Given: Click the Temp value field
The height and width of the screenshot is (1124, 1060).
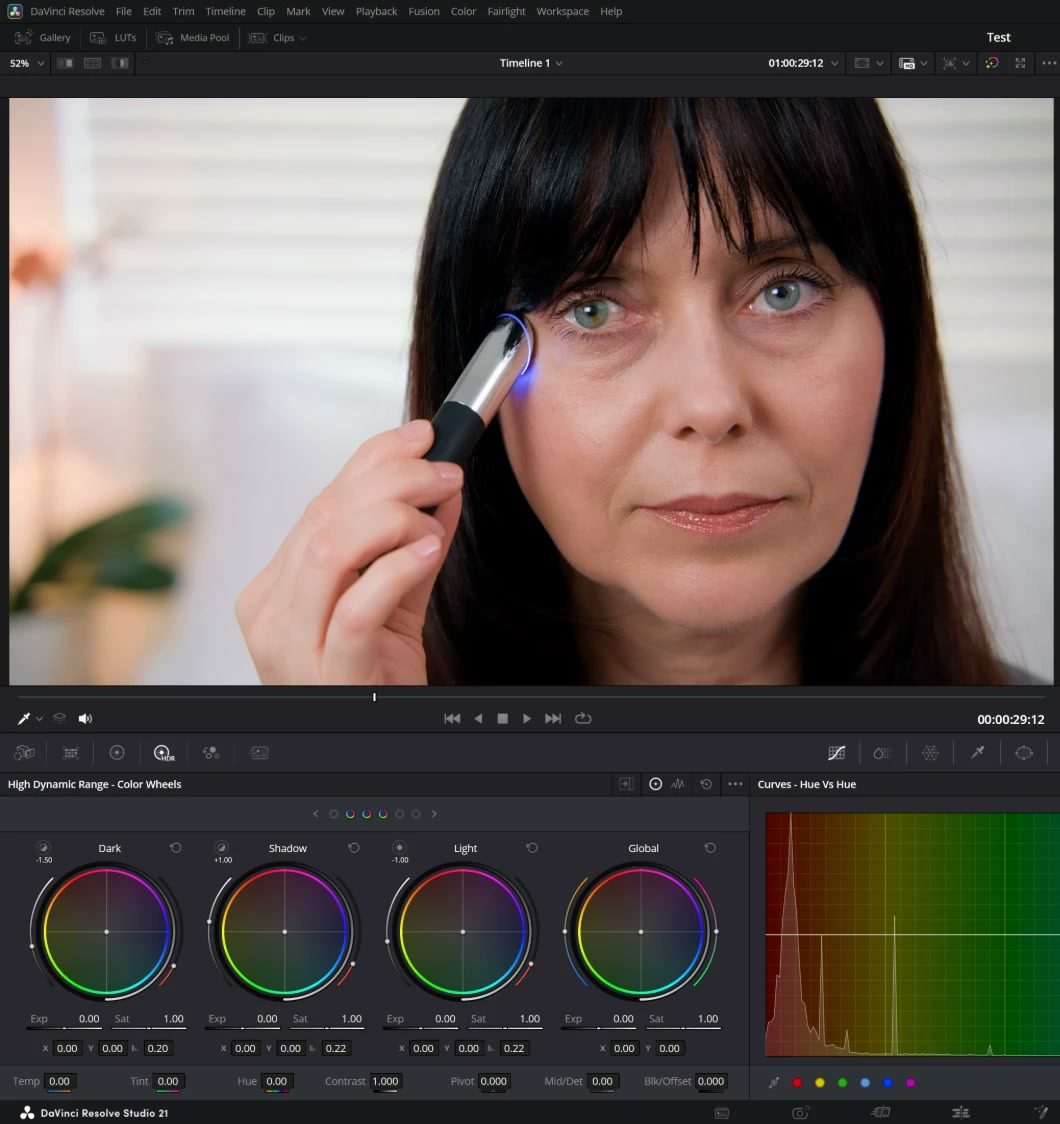Looking at the screenshot, I should tap(59, 1081).
